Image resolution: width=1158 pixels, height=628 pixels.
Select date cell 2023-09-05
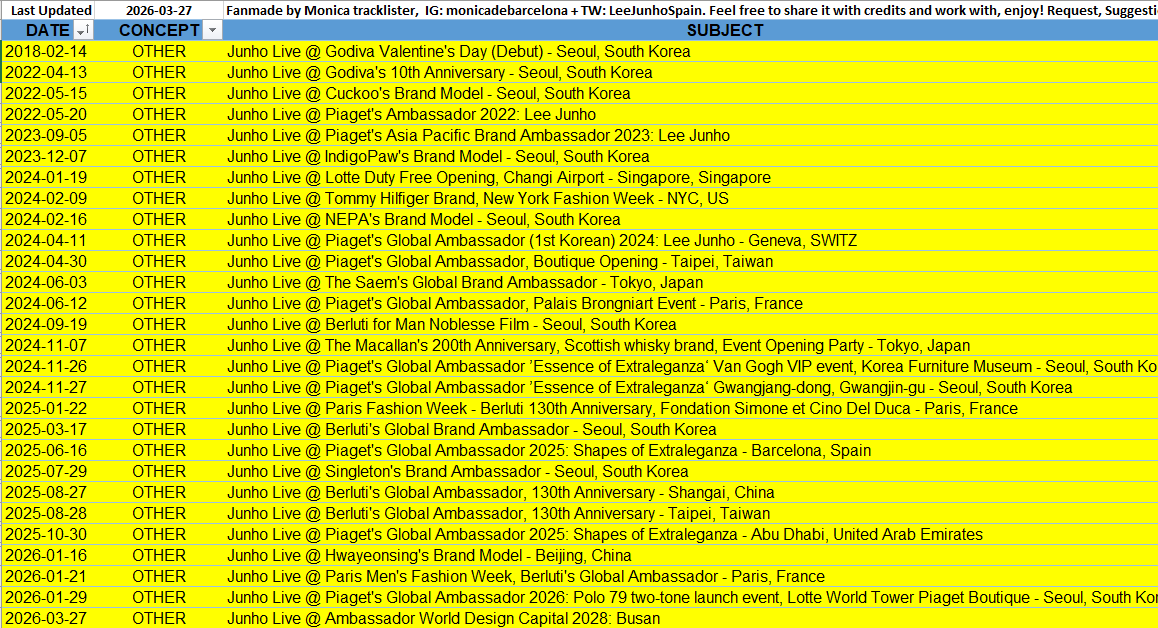point(48,136)
